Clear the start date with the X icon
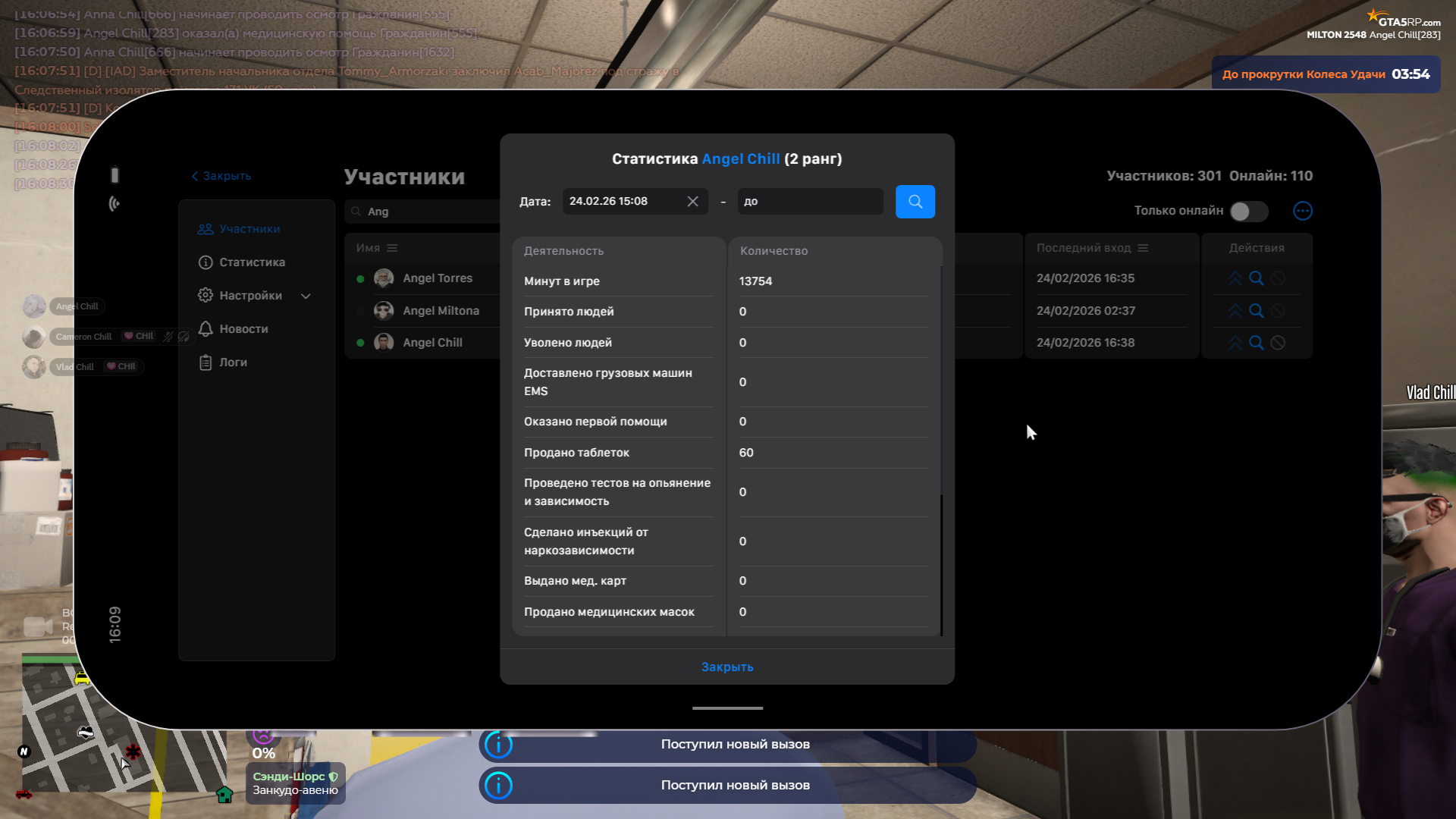This screenshot has height=819, width=1456. [692, 202]
